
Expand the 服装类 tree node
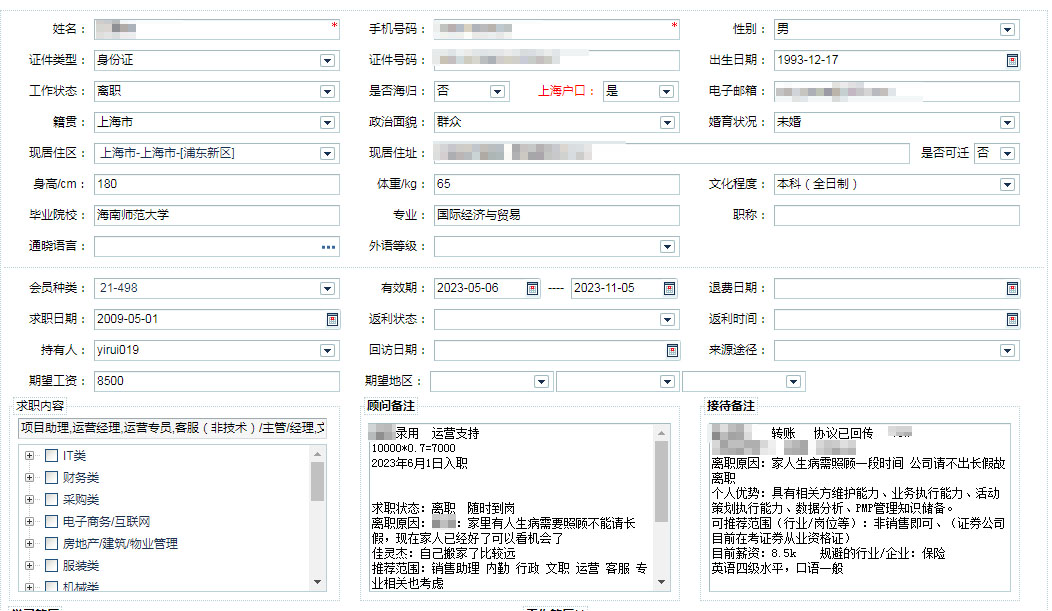(30, 565)
